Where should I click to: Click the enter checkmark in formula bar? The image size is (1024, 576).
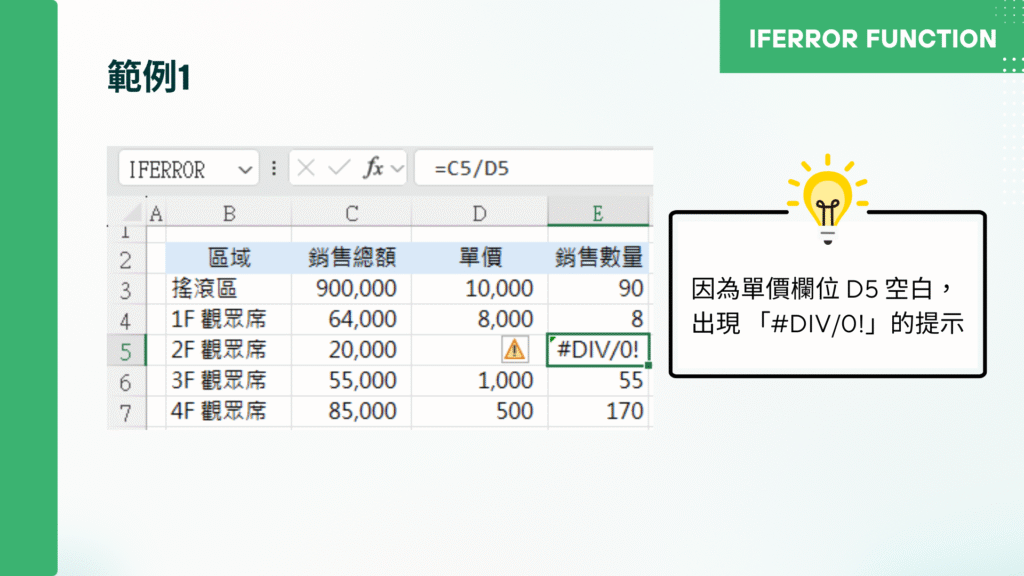pyautogui.click(x=339, y=168)
